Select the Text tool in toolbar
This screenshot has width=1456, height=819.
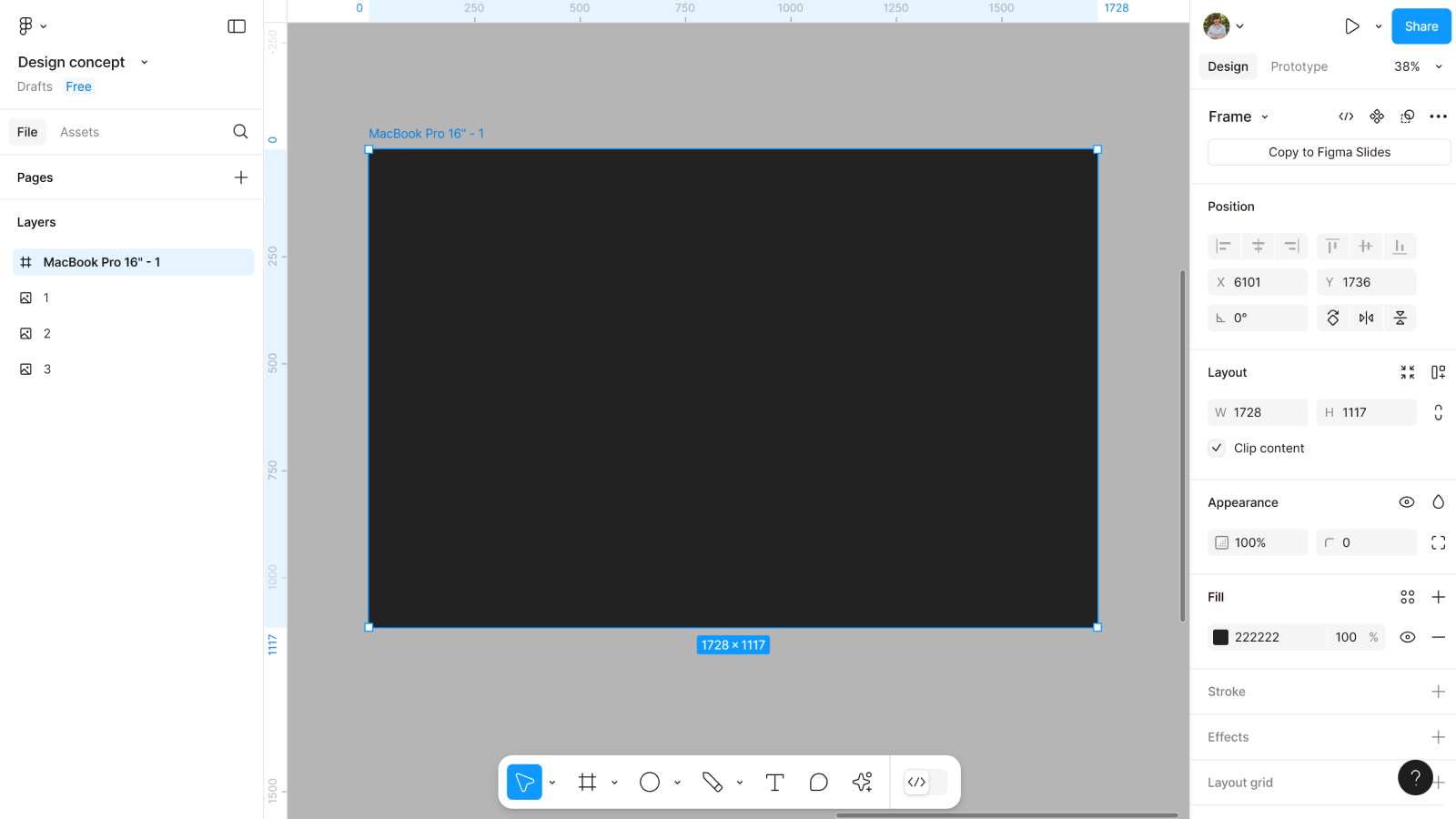(x=774, y=783)
